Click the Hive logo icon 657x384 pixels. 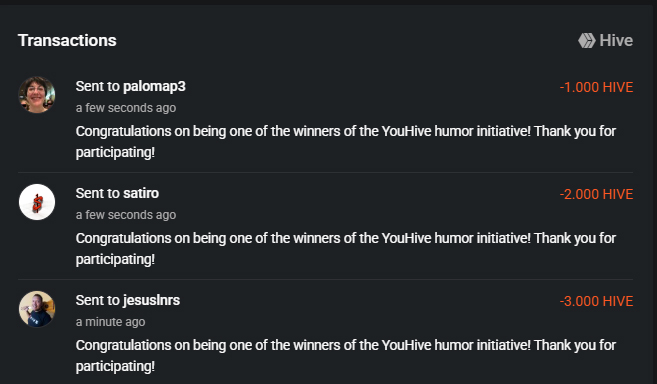point(587,41)
